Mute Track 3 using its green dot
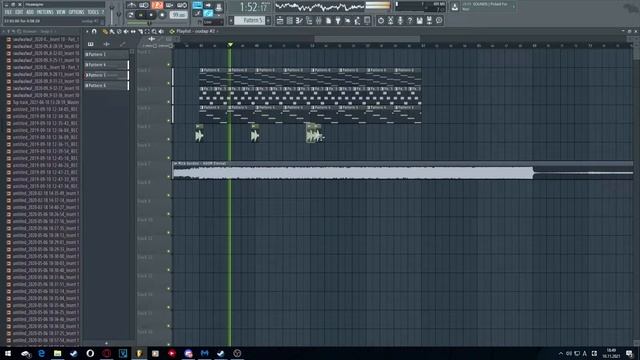640x360 pixels. pyautogui.click(x=169, y=102)
